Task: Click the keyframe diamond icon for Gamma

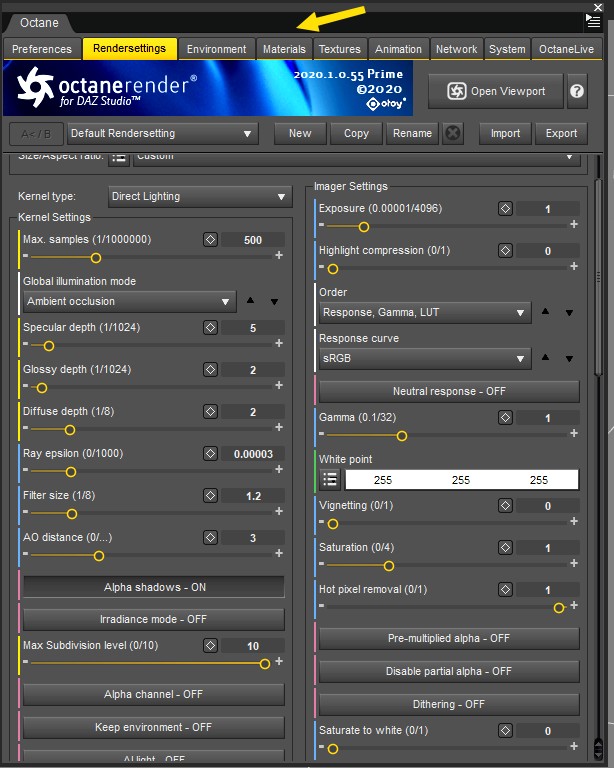Action: (x=505, y=418)
